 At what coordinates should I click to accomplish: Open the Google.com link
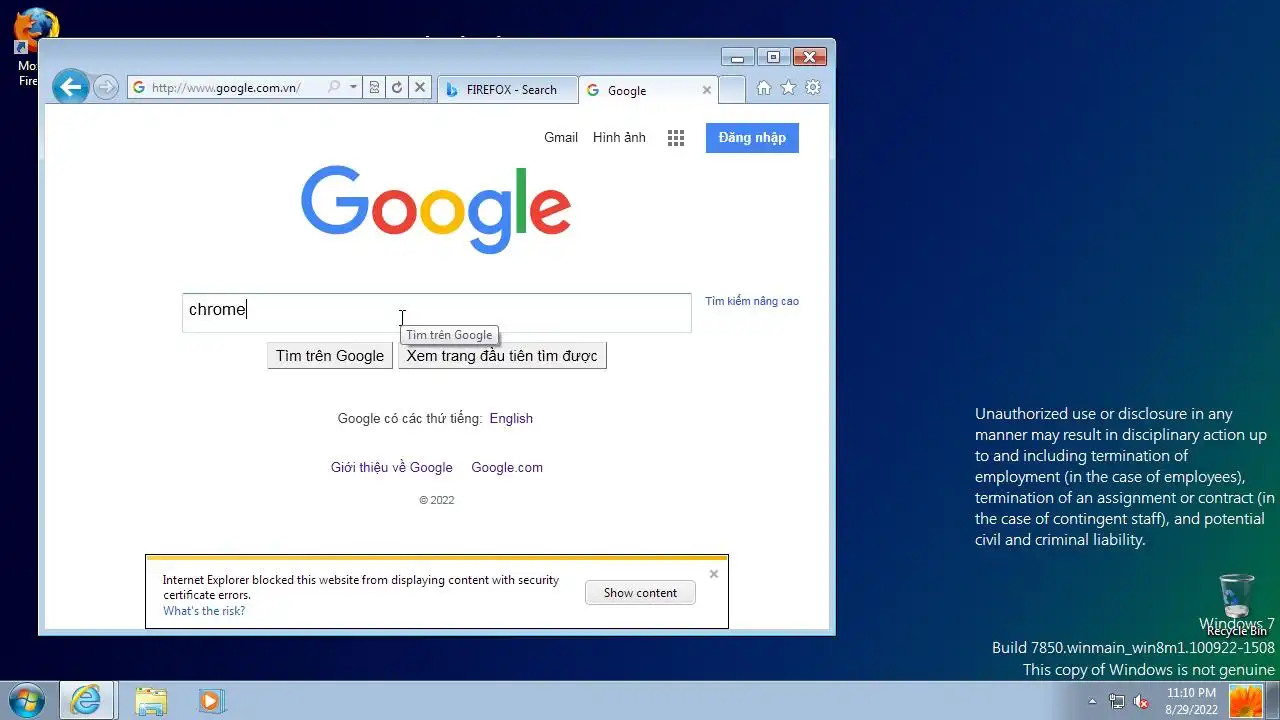tap(507, 467)
